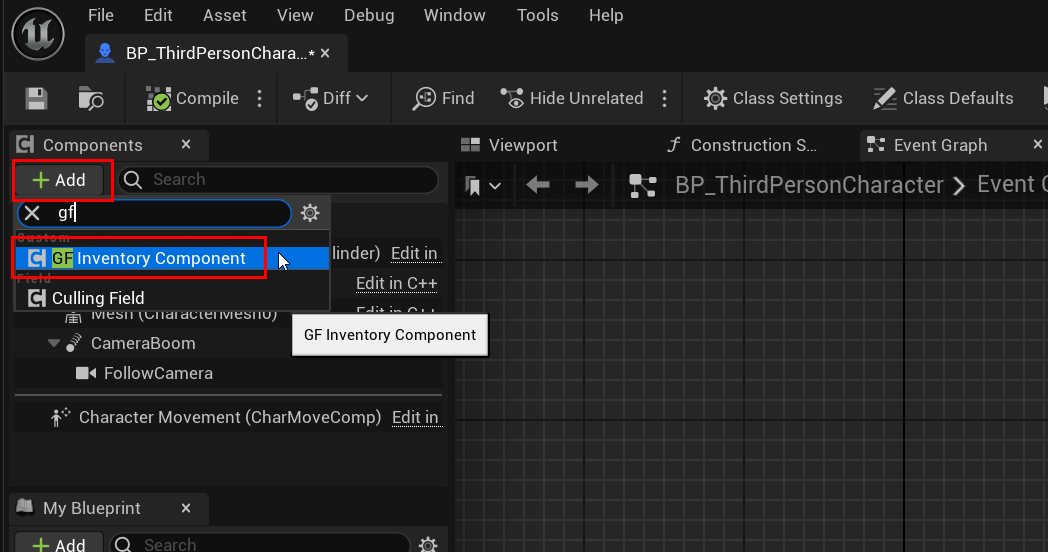Navigate back in graph history

pos(538,185)
